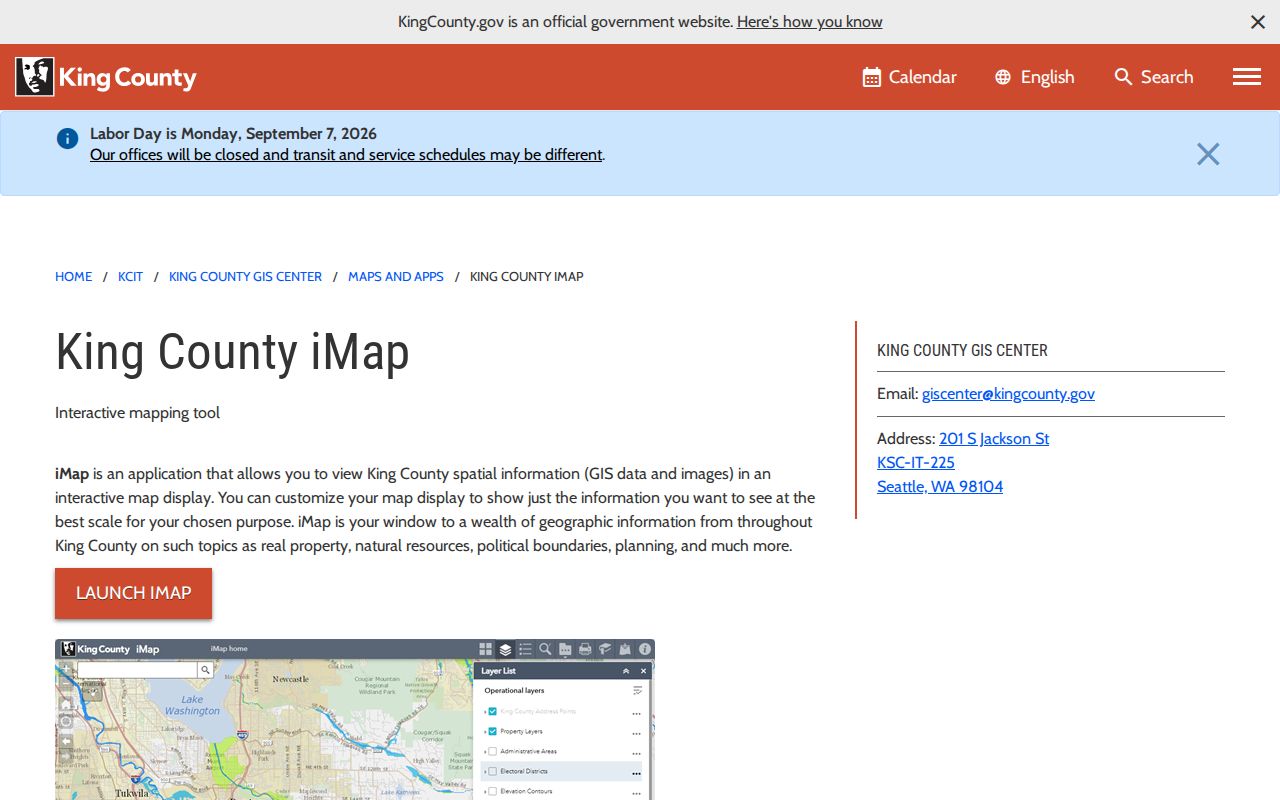The width and height of the screenshot is (1280, 800).
Task: Open the King County GIS Center breadcrumb
Action: (x=245, y=277)
